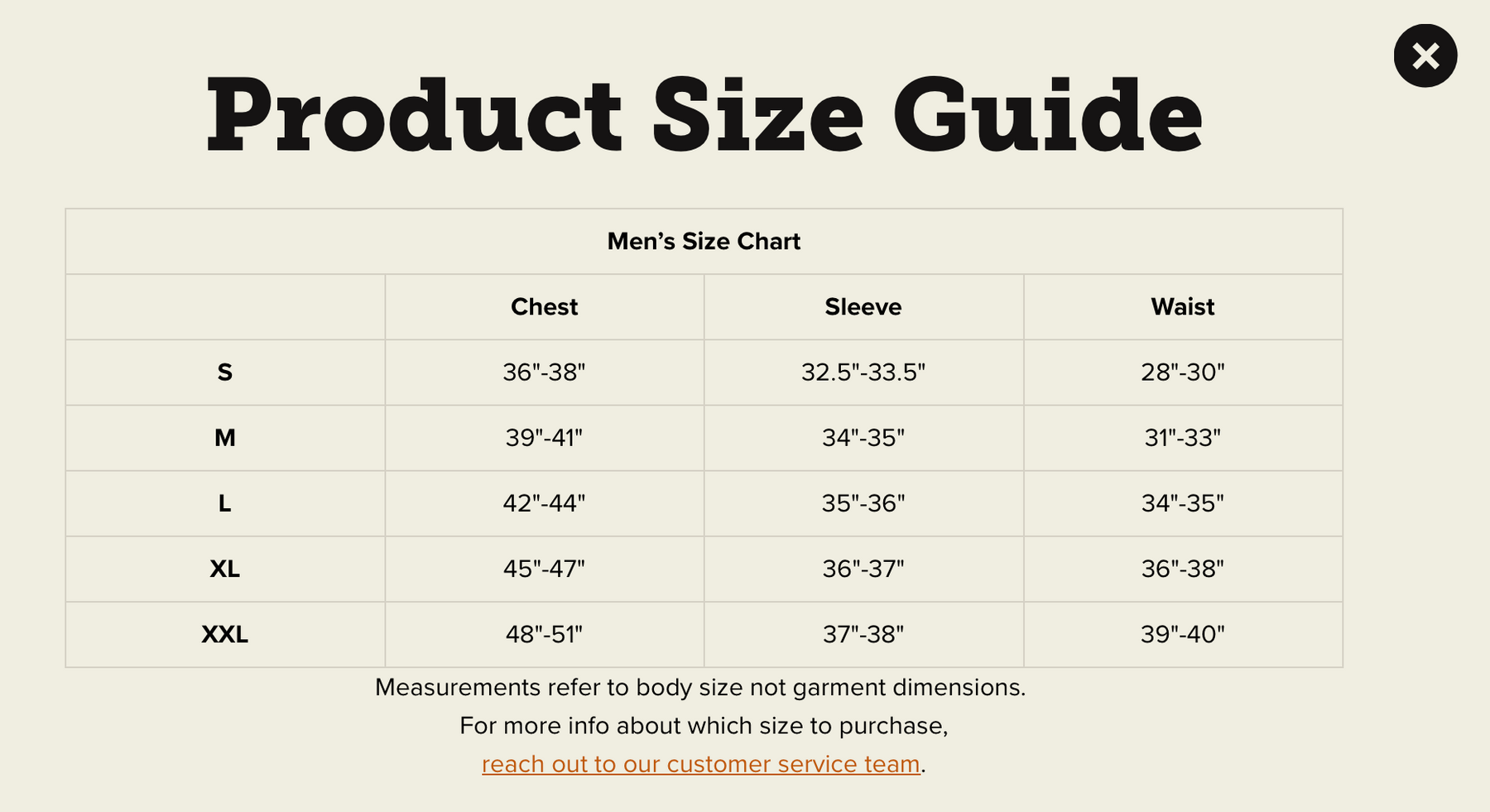Select the Sleeve column header

863,307
